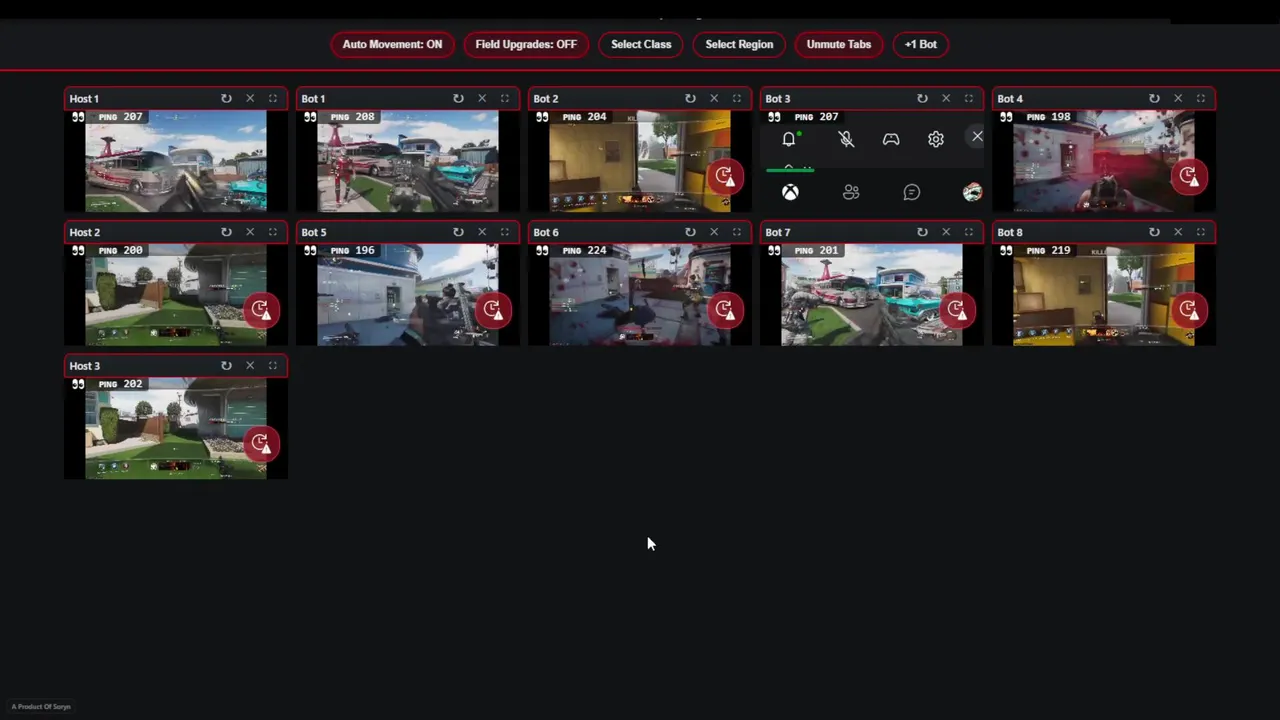Select the Host 1 game stream thumbnail

176,161
